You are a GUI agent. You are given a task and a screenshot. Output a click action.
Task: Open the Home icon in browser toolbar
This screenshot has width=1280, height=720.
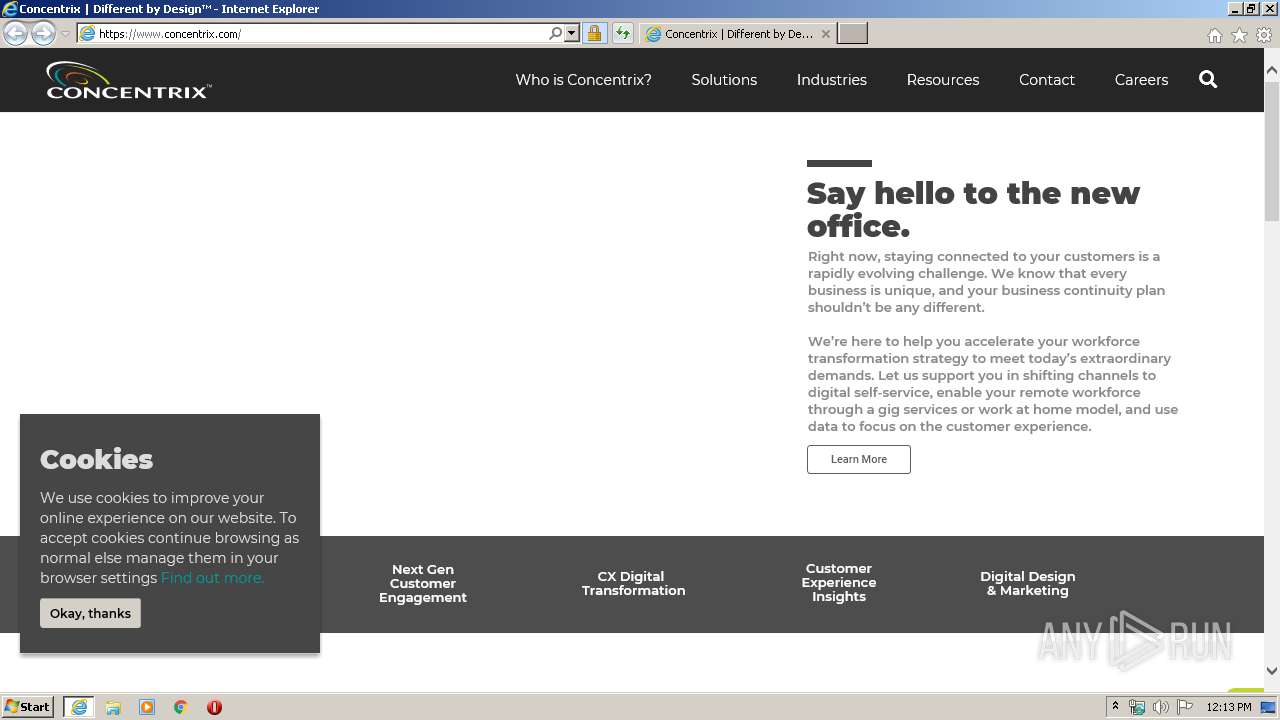pyautogui.click(x=1214, y=35)
